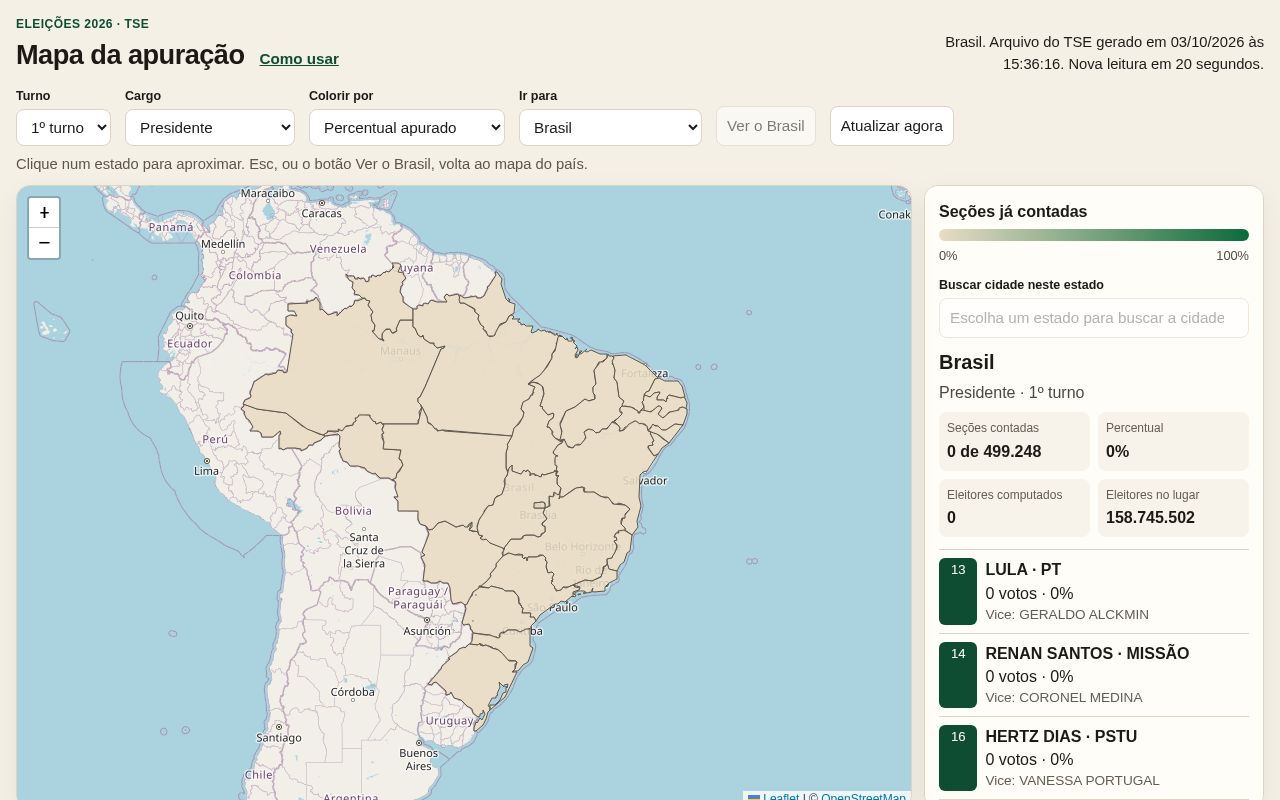Image resolution: width=1280 pixels, height=800 pixels.
Task: Expand the Colorir por selector
Action: (x=407, y=127)
